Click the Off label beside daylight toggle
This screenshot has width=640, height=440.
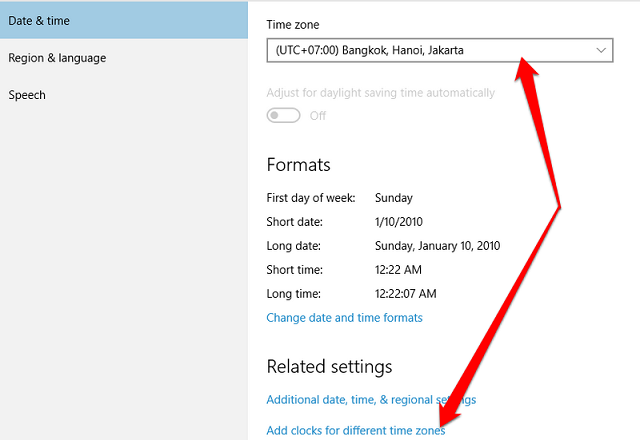click(318, 116)
